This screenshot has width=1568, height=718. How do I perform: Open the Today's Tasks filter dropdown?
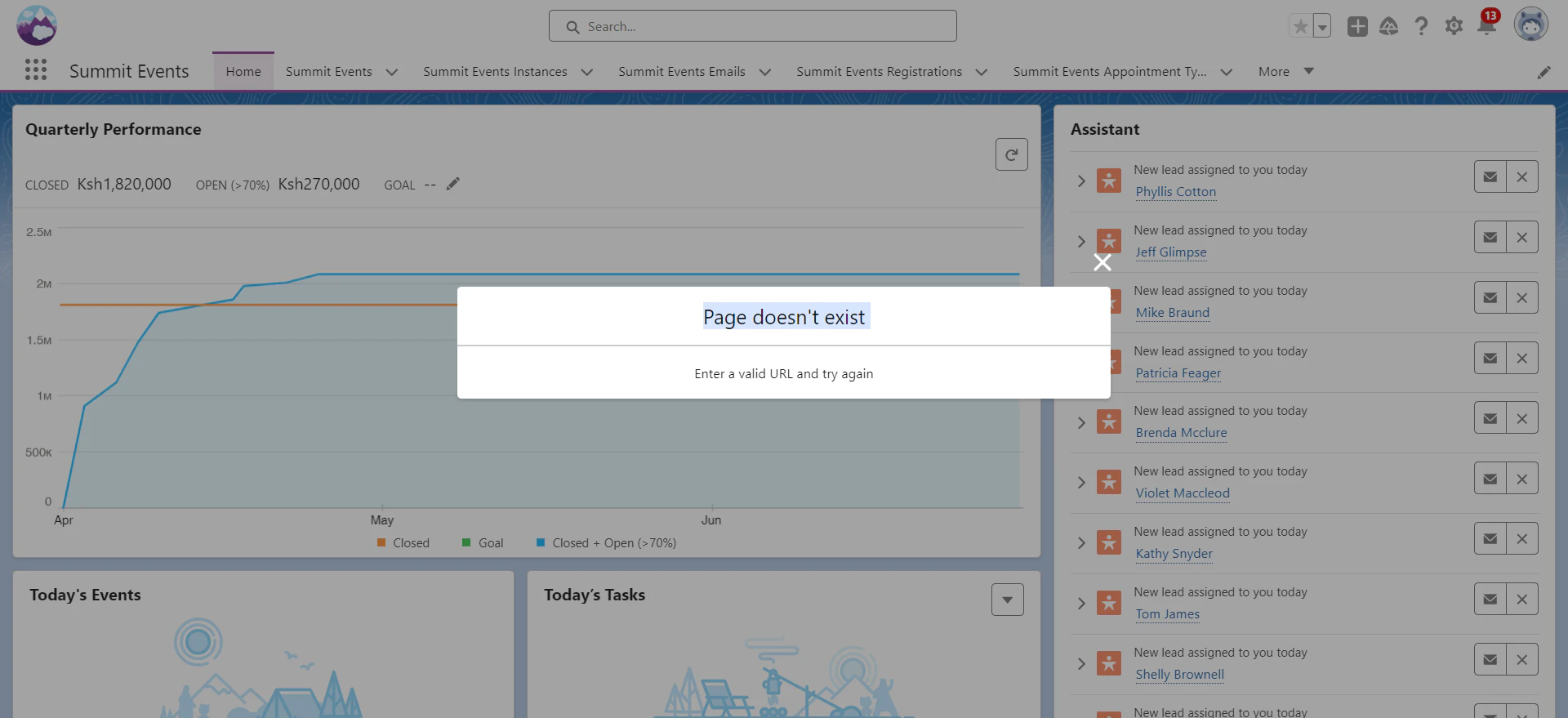[x=1007, y=600]
